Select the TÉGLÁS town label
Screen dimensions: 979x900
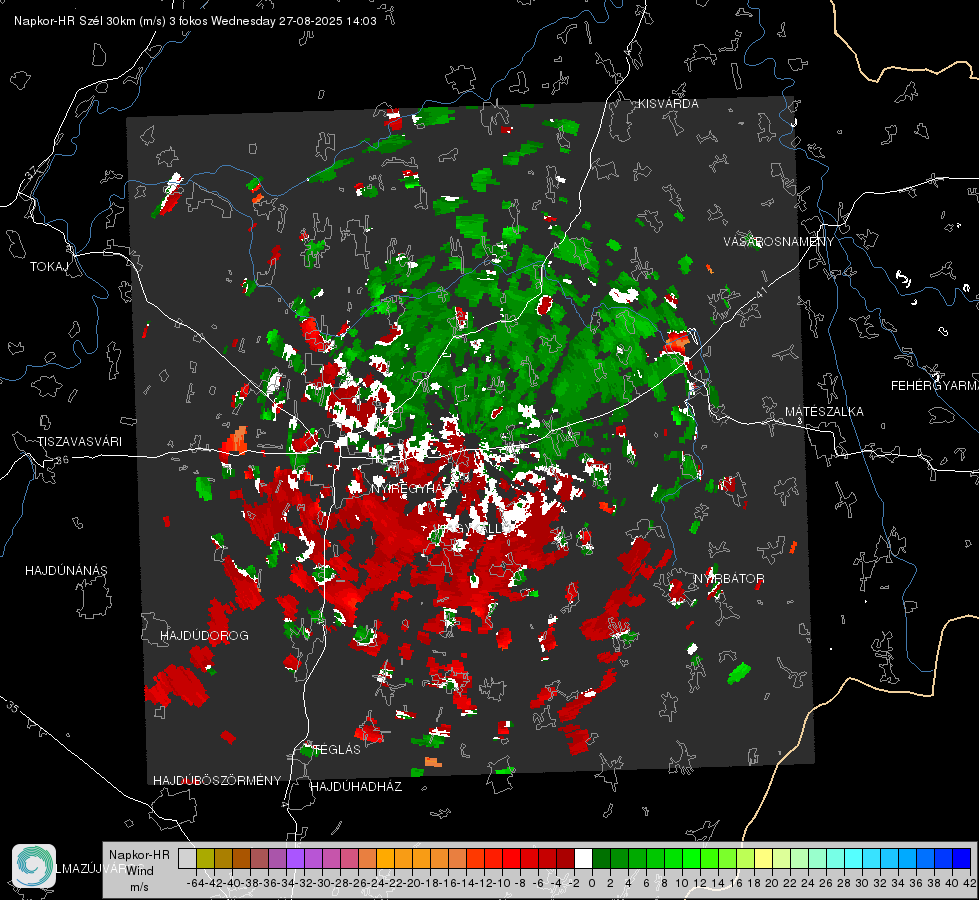(x=337, y=749)
